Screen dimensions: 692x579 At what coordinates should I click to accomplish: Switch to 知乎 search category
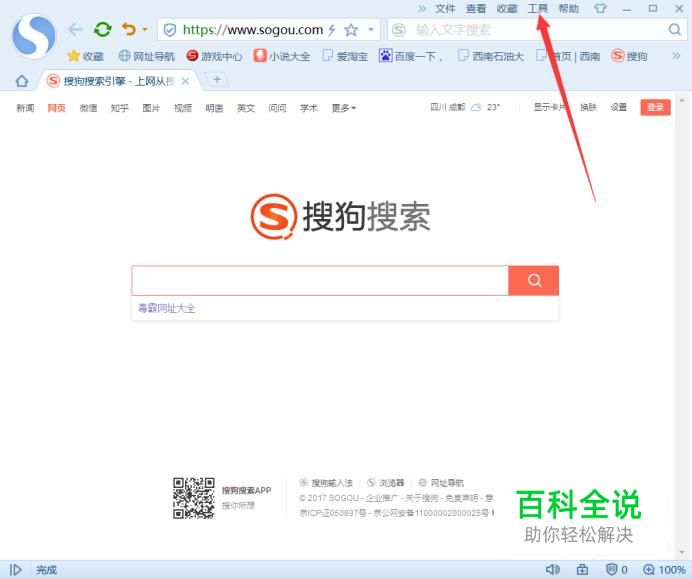pos(120,108)
